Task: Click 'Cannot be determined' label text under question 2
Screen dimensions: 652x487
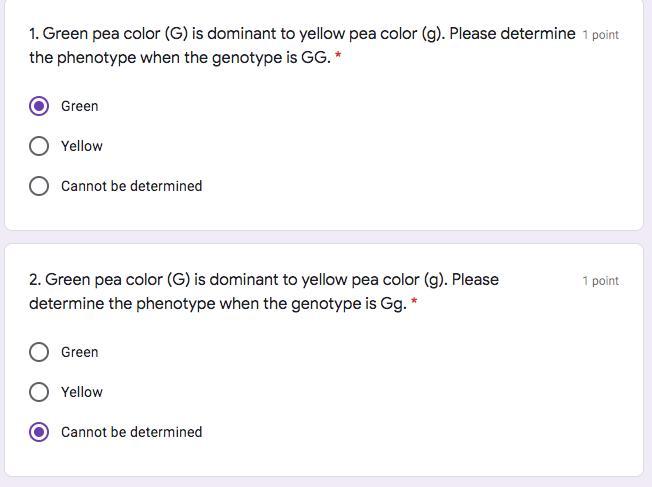Action: [131, 432]
